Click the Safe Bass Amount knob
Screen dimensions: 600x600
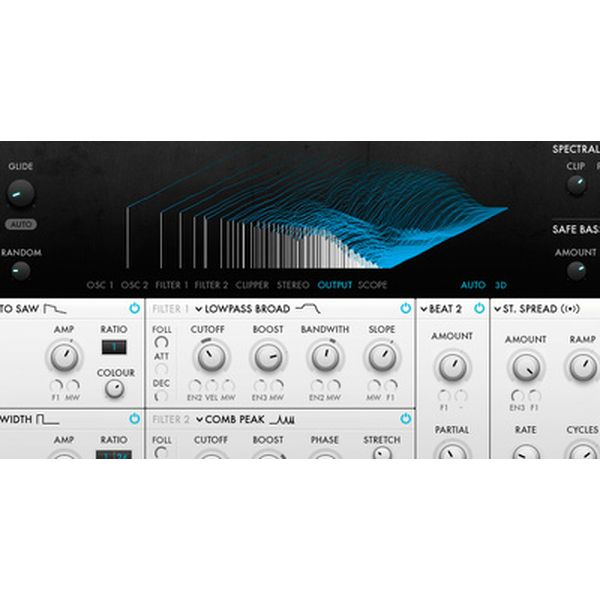(x=576, y=270)
